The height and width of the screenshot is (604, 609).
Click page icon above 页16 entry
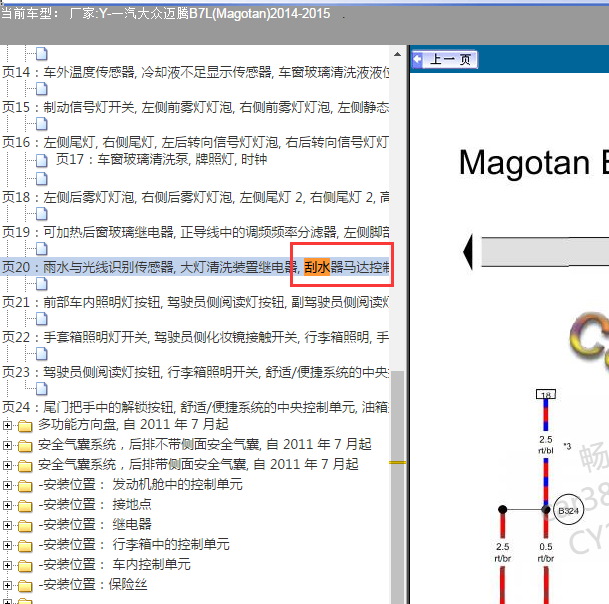click(x=42, y=124)
